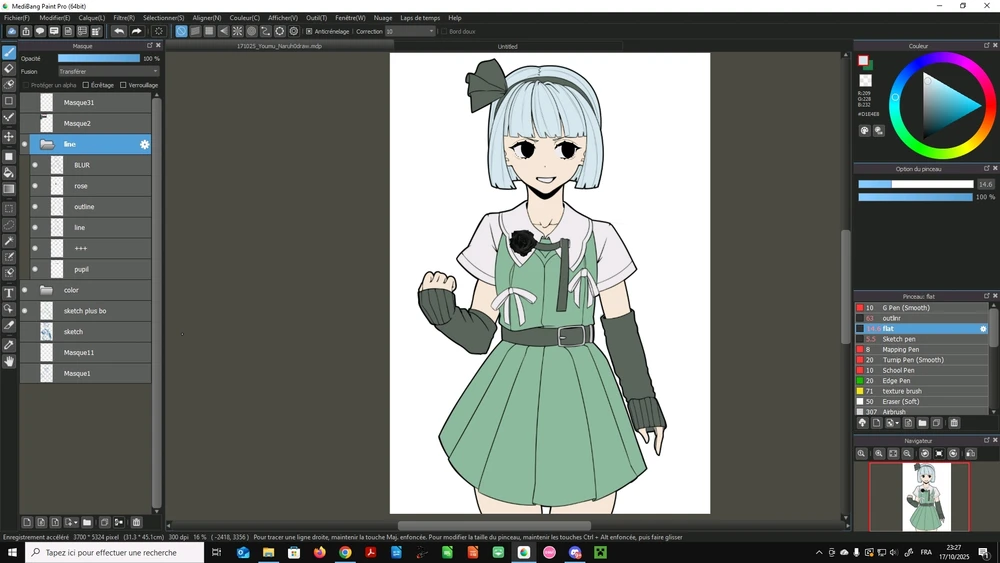Toggle the Écrêtage checkbox

[85, 85]
